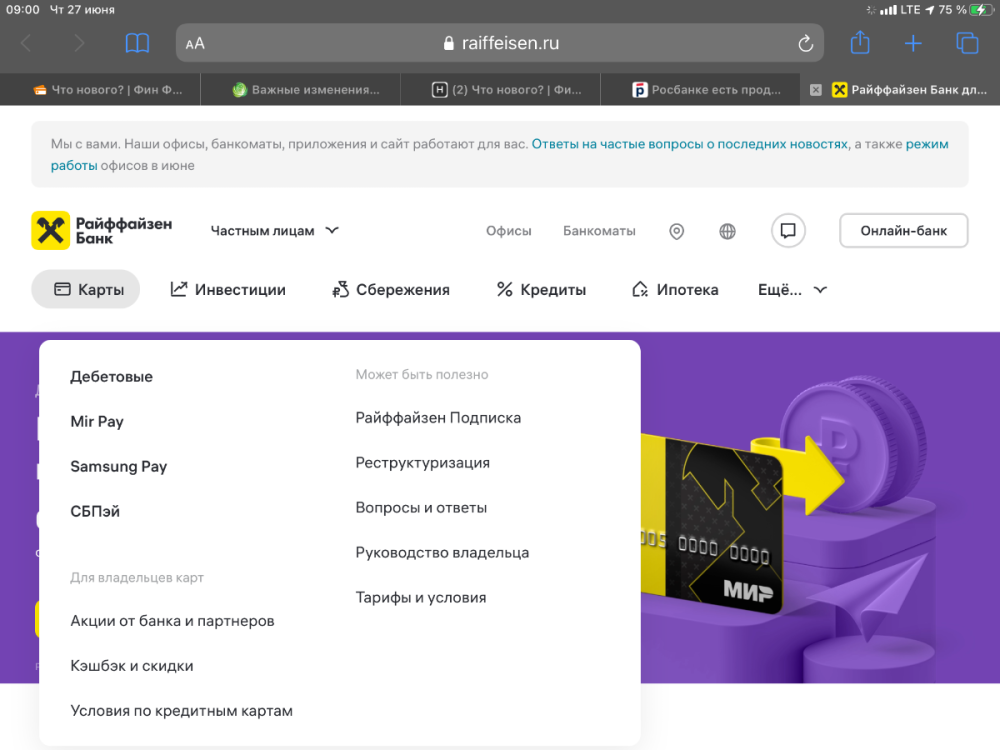The width and height of the screenshot is (1000, 750).
Task: Open Кэшбэк и скидки link
Action: pos(132,666)
